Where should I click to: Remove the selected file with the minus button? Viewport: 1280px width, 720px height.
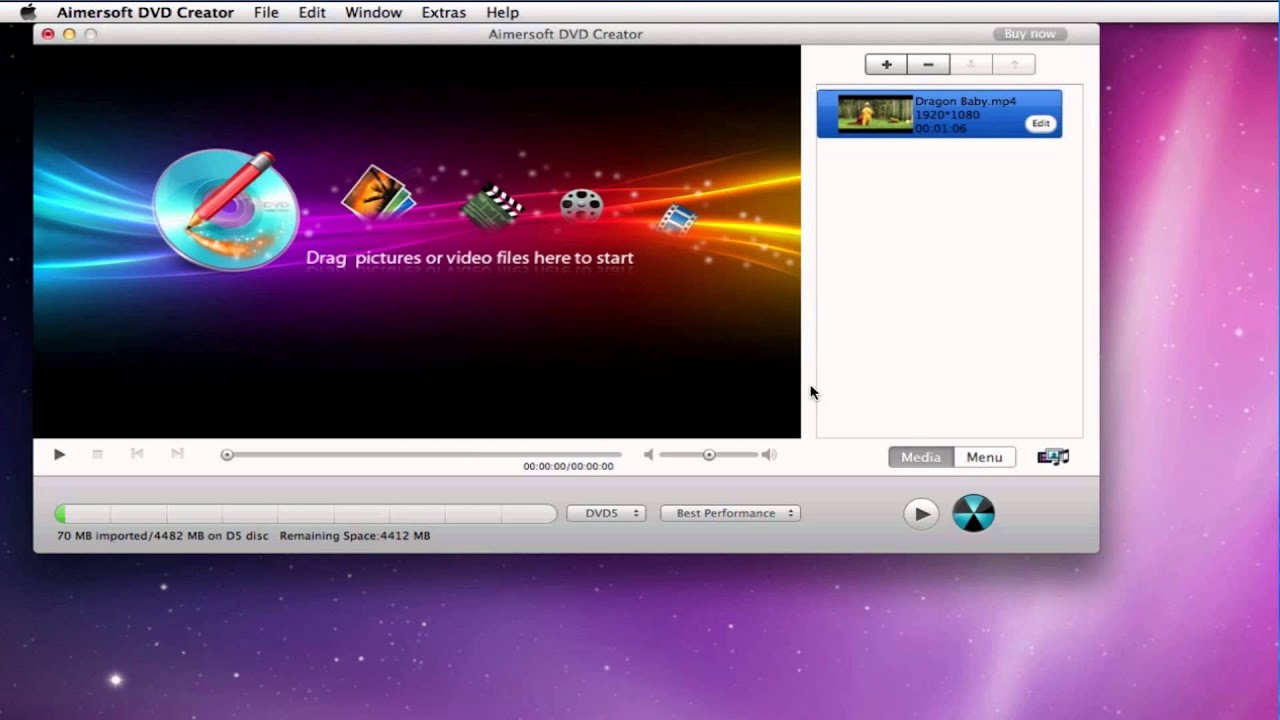point(929,65)
